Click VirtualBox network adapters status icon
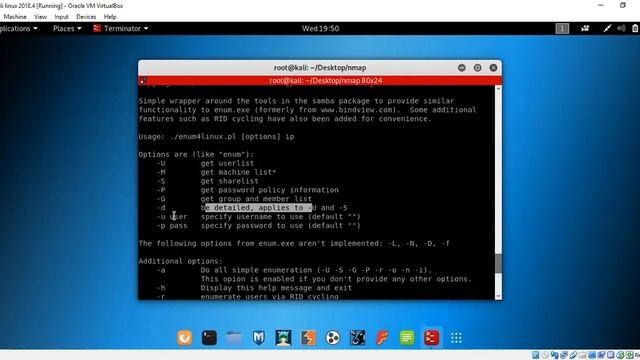This screenshot has width=640, height=360. 564,355
